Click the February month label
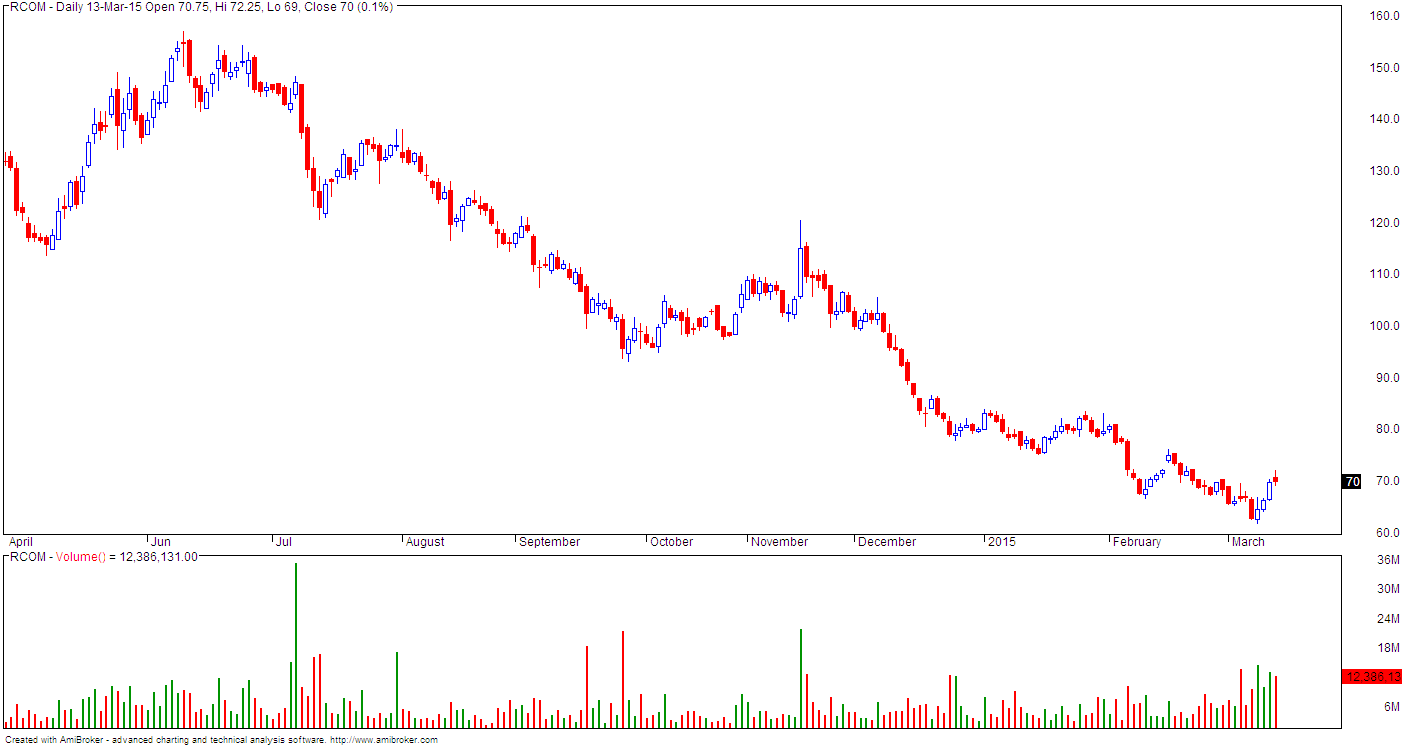 tap(1138, 541)
